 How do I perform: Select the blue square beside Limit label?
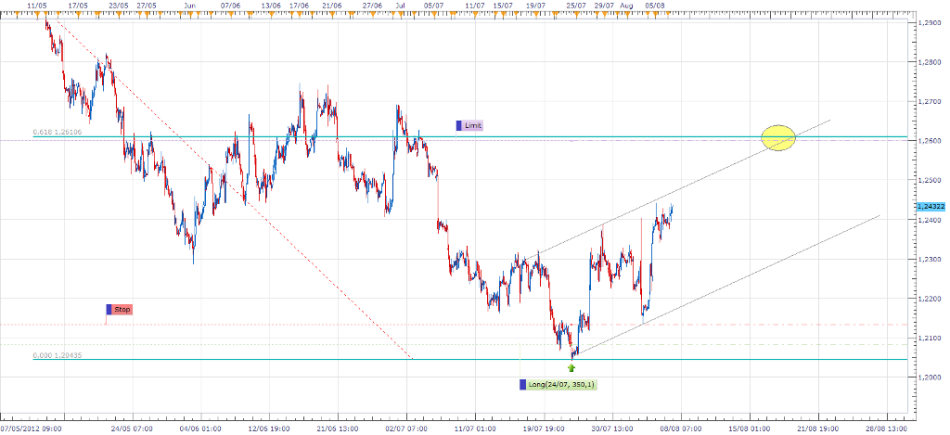459,125
